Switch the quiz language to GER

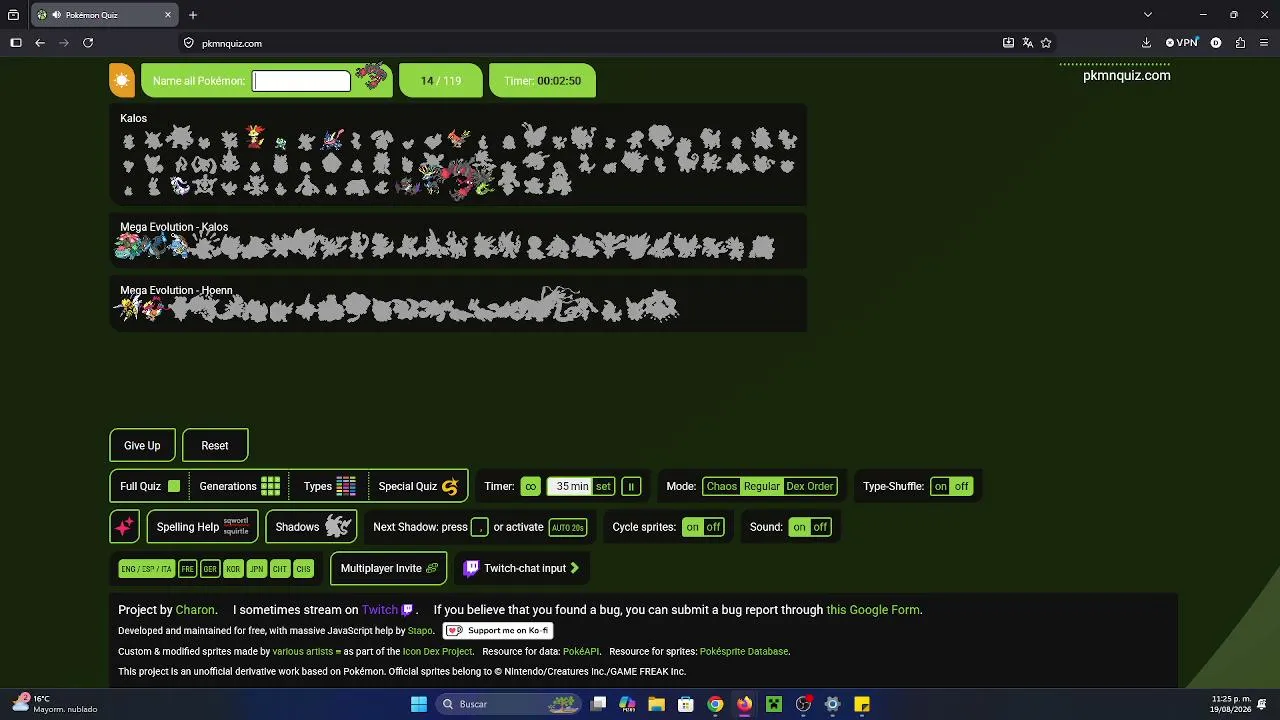click(210, 569)
